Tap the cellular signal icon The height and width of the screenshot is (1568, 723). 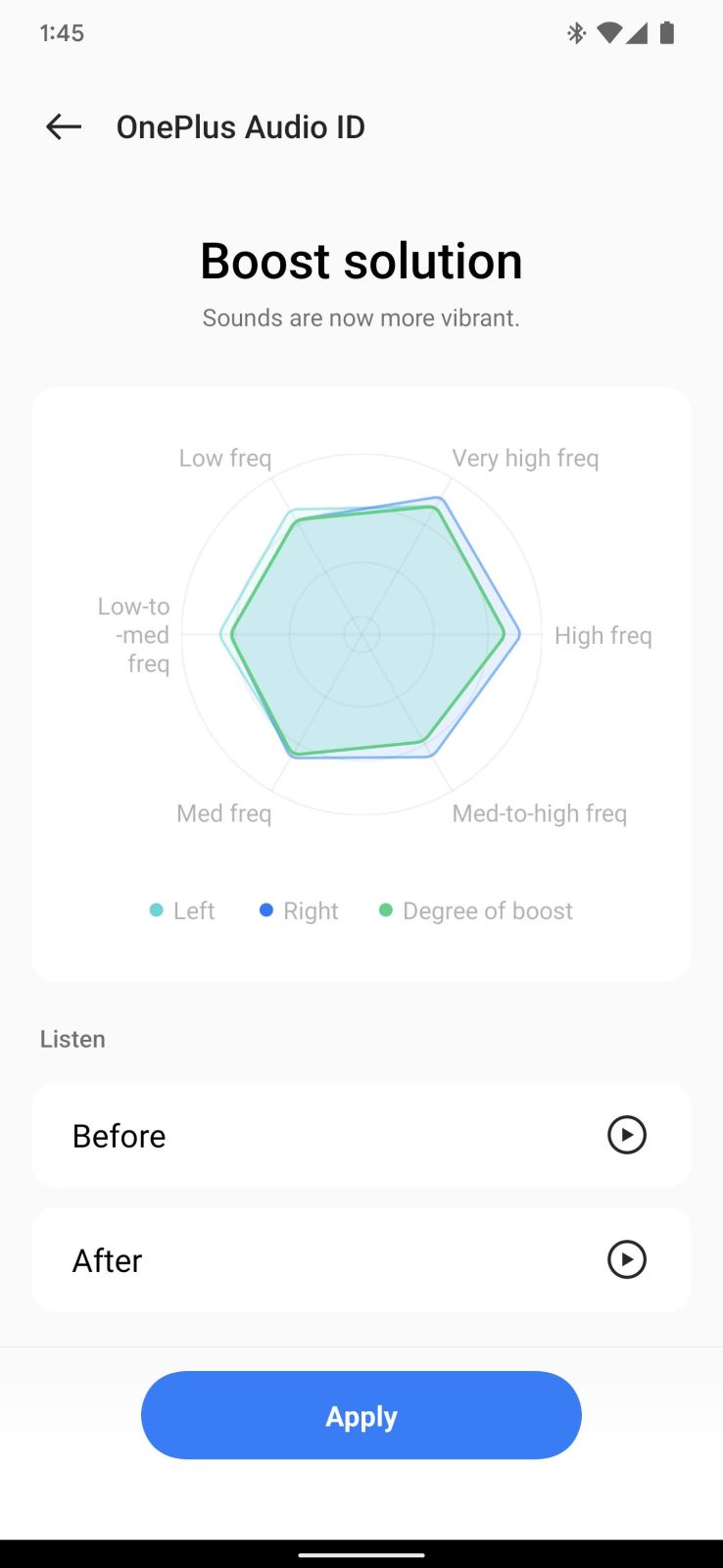(638, 33)
